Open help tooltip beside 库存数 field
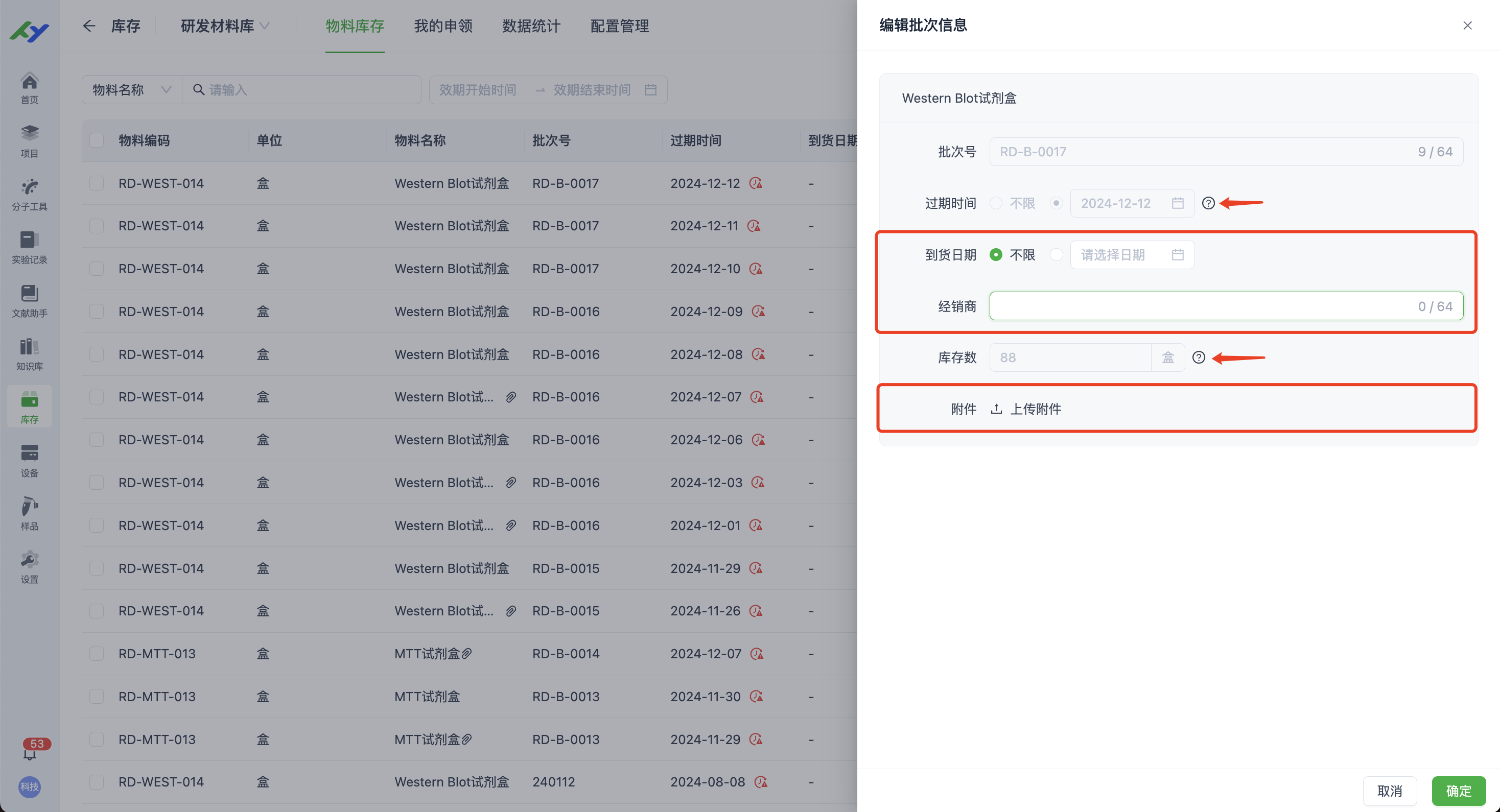The height and width of the screenshot is (812, 1500). [1199, 357]
